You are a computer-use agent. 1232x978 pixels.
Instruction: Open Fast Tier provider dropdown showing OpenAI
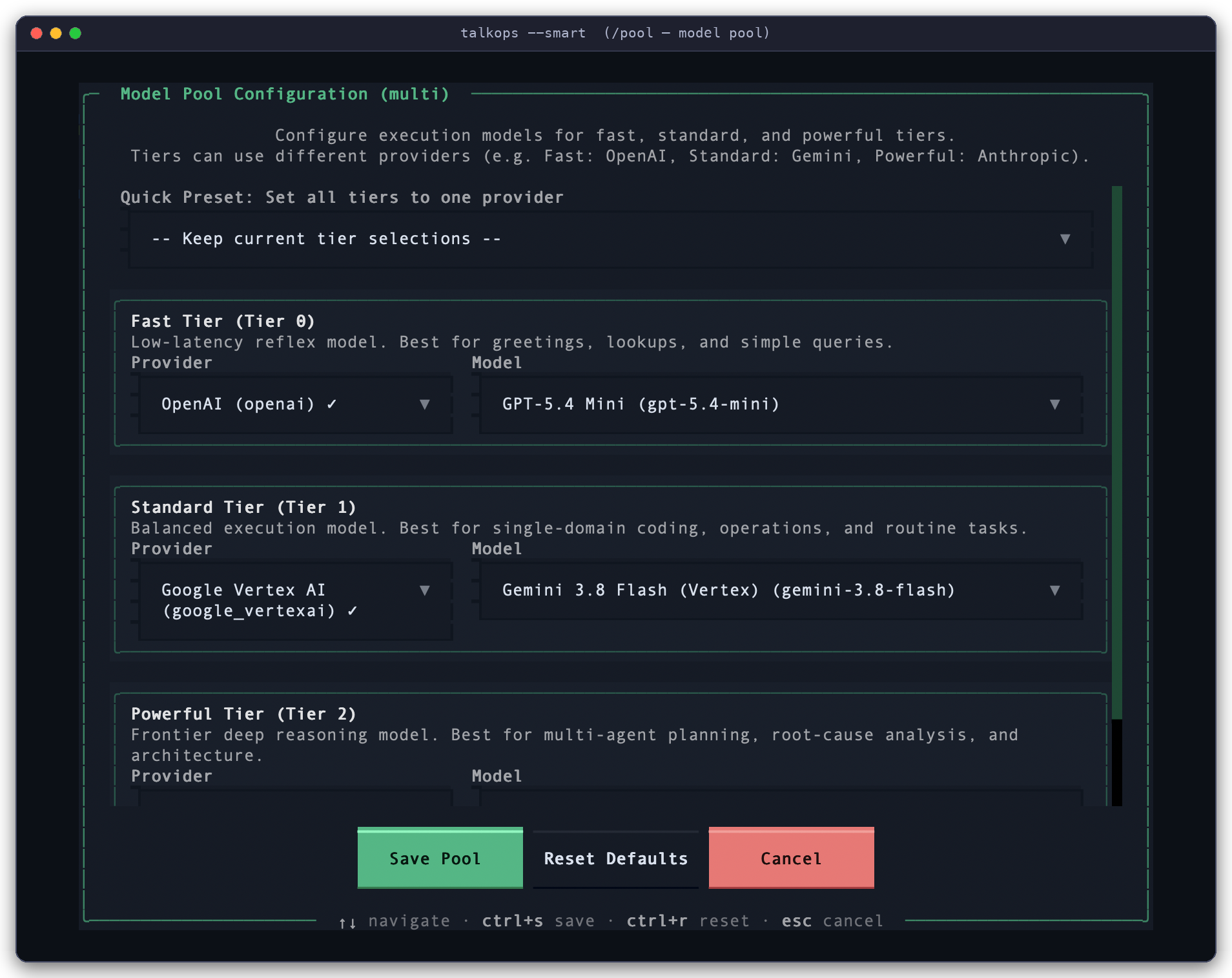[296, 404]
